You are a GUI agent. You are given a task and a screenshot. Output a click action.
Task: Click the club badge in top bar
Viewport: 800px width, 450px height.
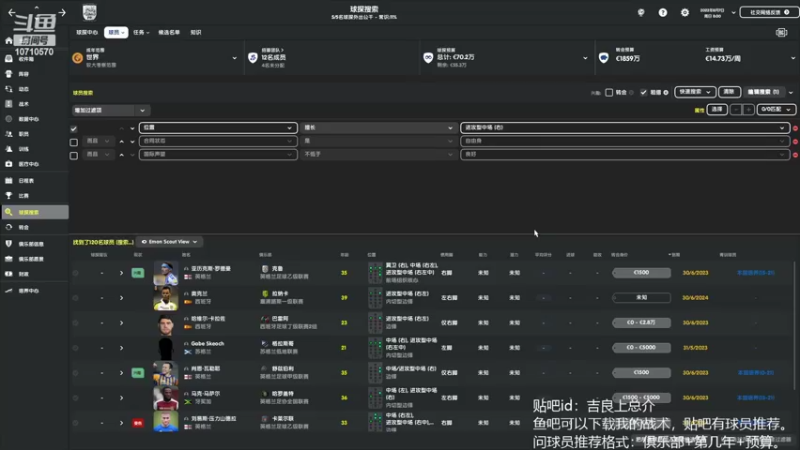pyautogui.click(x=89, y=12)
